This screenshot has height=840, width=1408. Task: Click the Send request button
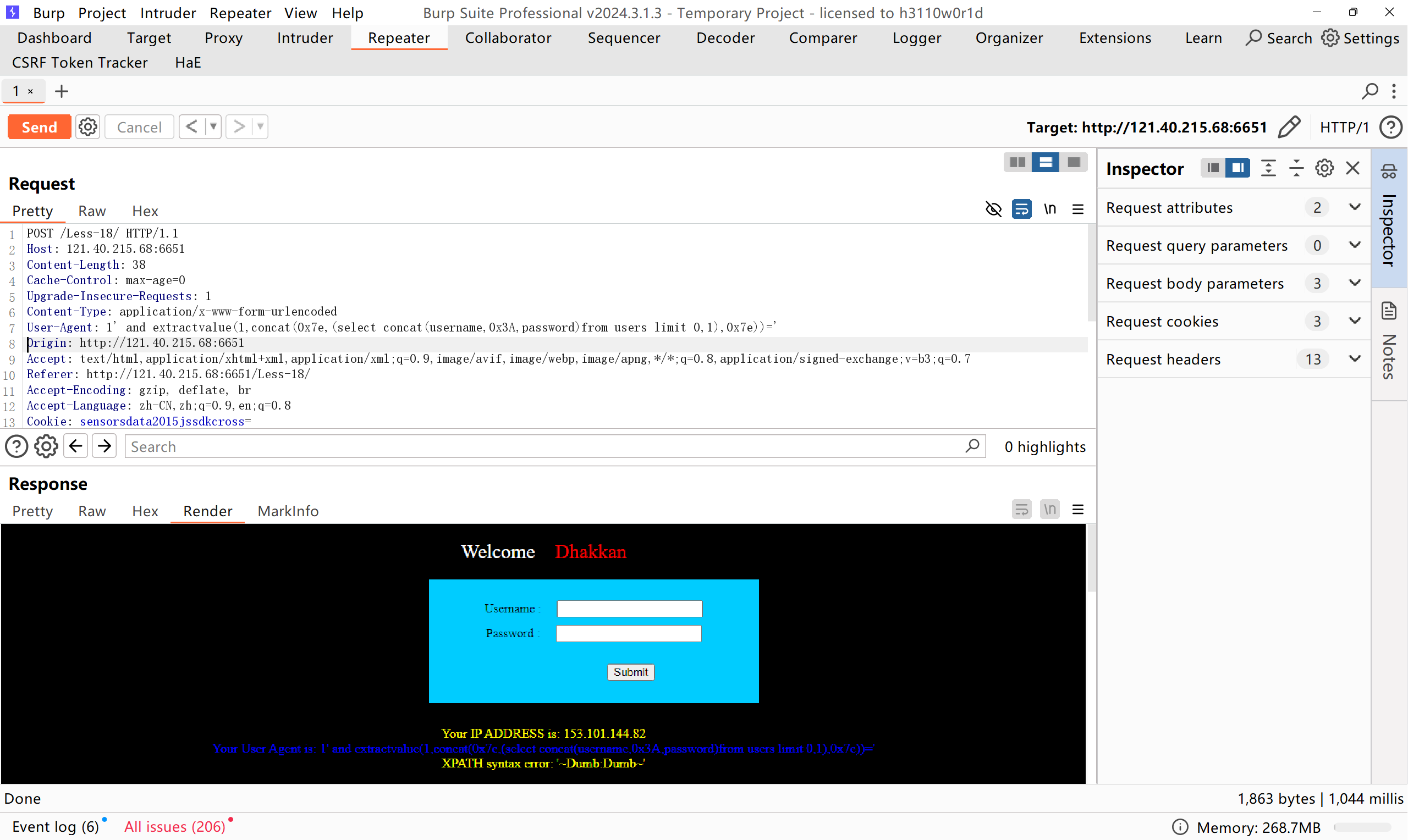(x=39, y=127)
